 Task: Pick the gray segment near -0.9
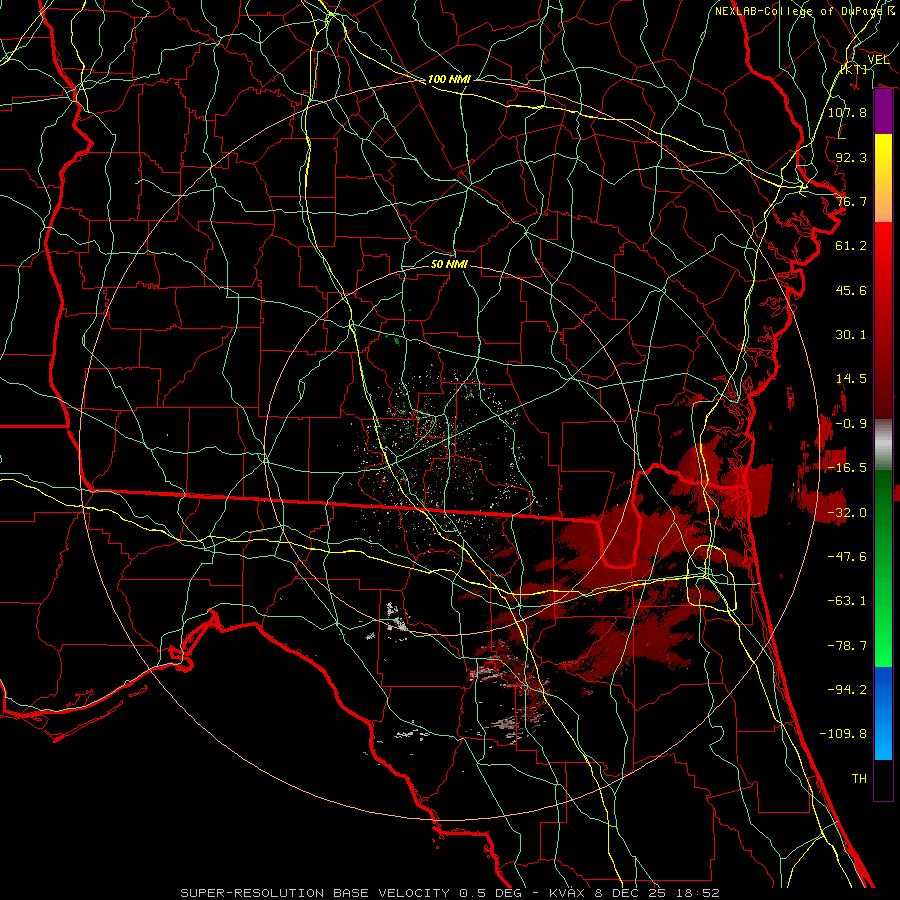coord(883,445)
